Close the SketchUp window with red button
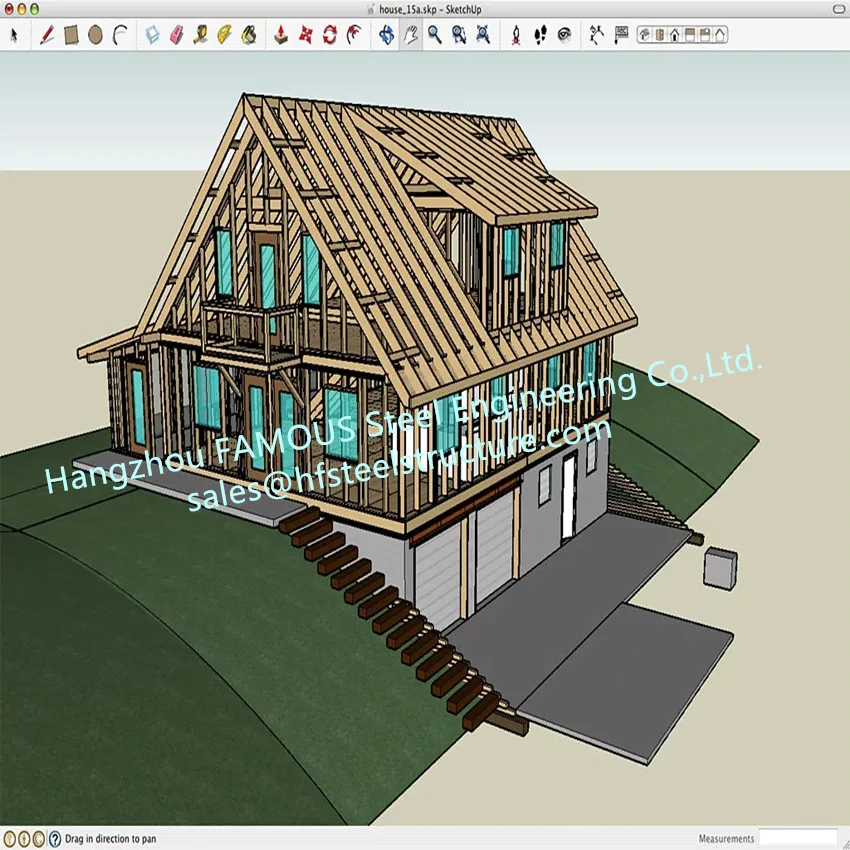Screen dimensions: 850x850 click(x=9, y=9)
